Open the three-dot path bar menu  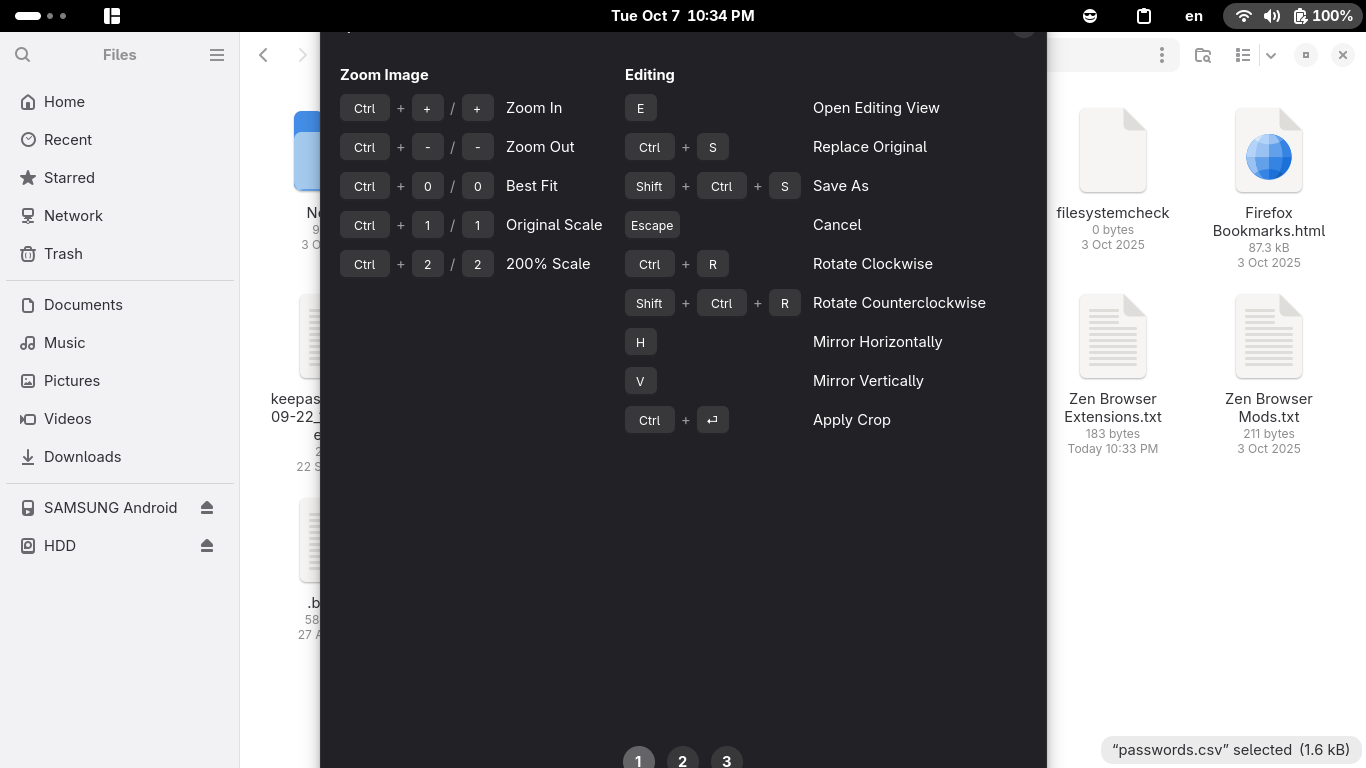(x=1161, y=55)
